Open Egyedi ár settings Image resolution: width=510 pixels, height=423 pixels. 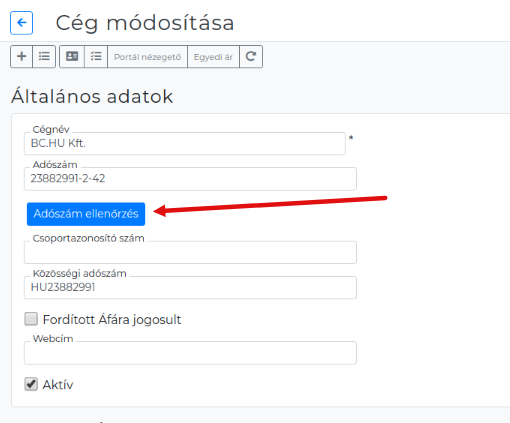tap(213, 57)
